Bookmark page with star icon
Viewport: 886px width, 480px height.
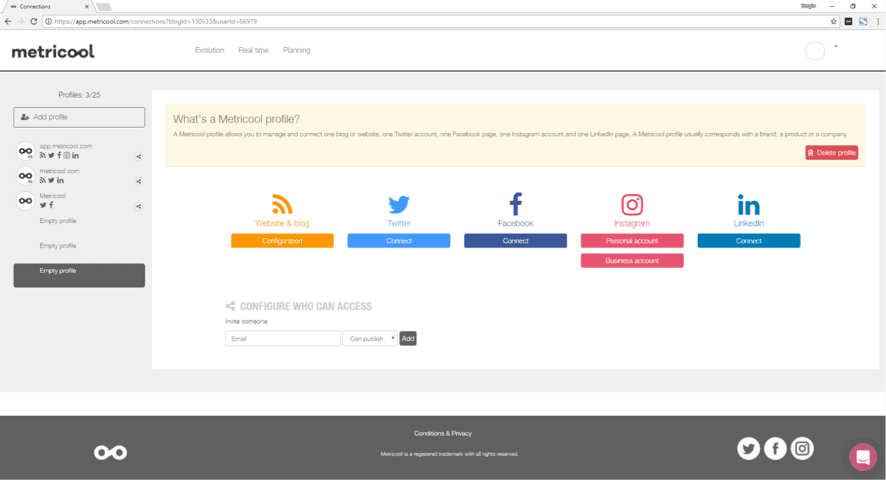833,21
